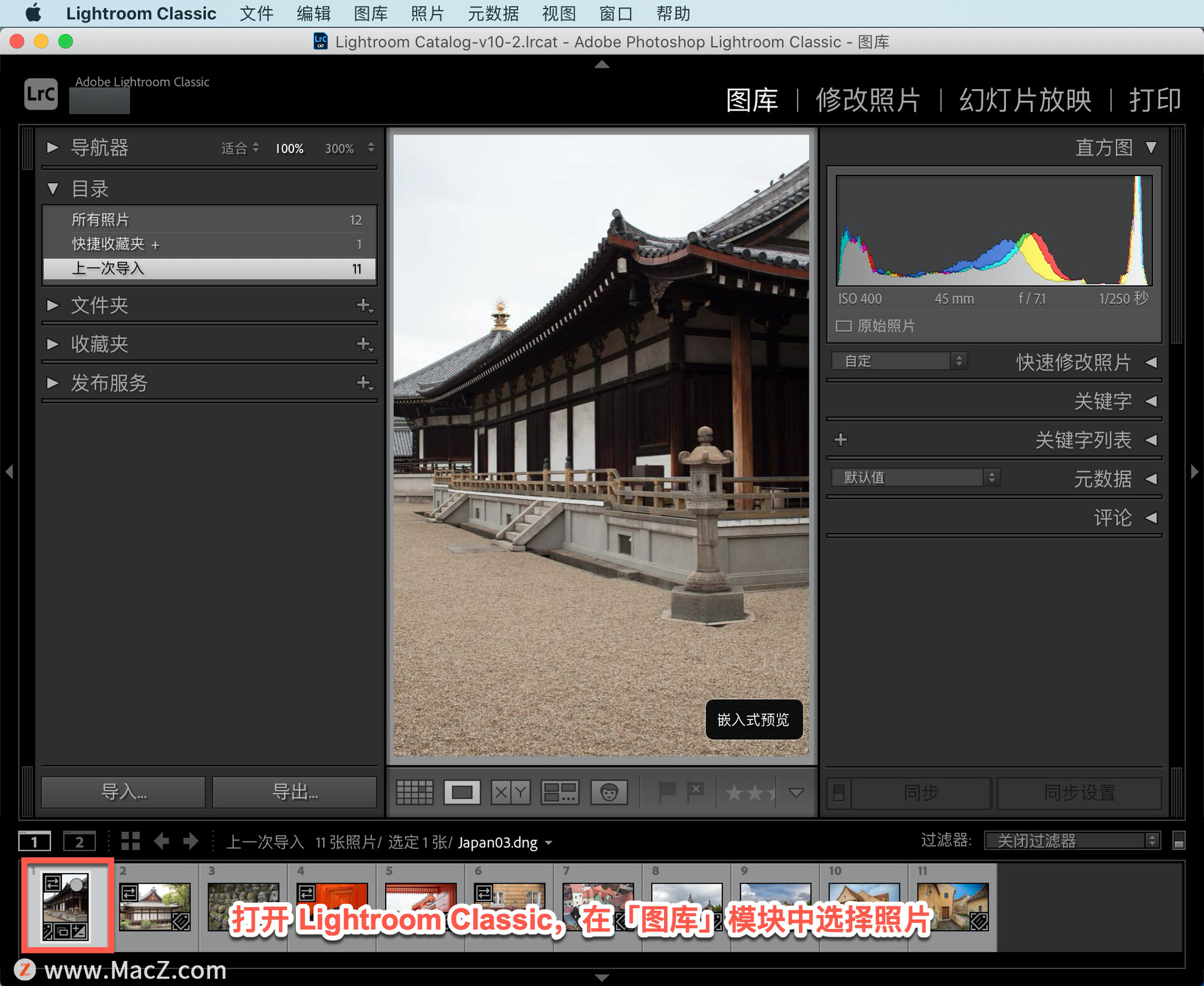Open 关闭过滤器 filter dropdown

tap(1072, 841)
